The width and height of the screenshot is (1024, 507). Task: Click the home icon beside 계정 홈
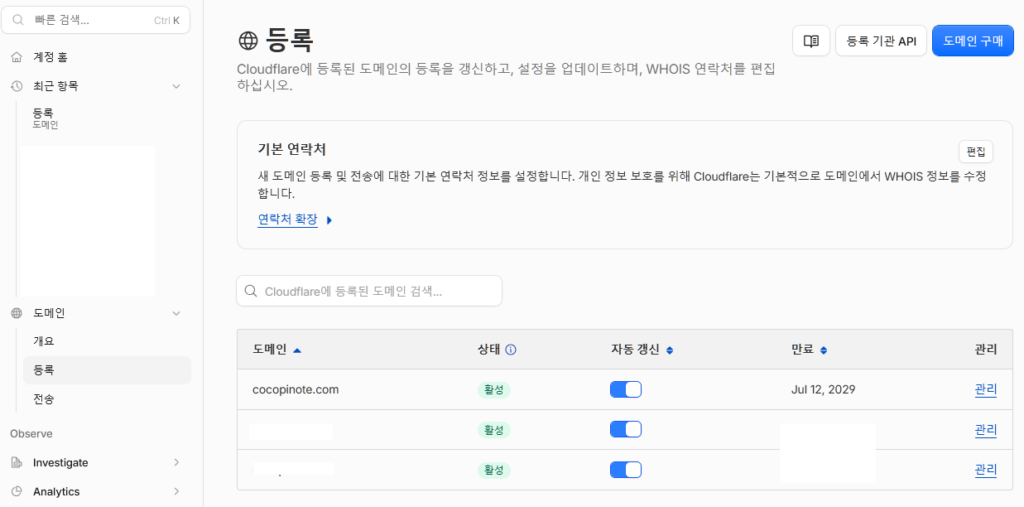pyautogui.click(x=17, y=57)
